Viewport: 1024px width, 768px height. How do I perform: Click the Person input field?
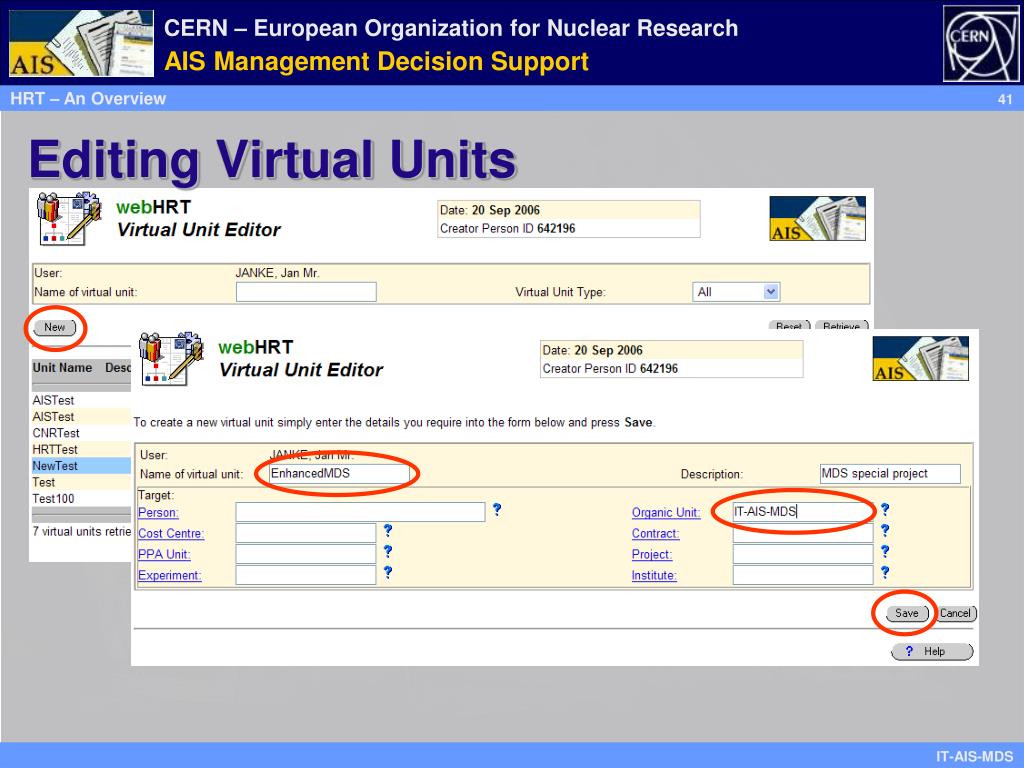coord(360,512)
